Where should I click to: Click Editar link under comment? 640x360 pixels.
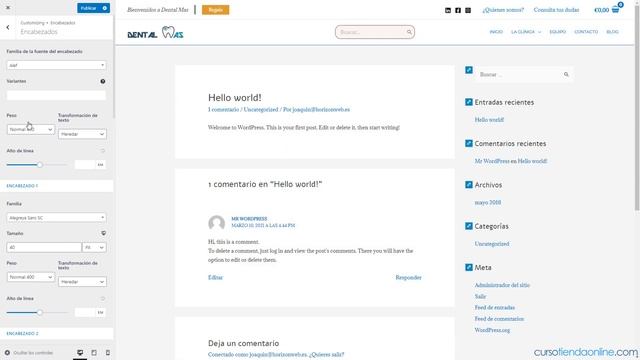(216, 278)
